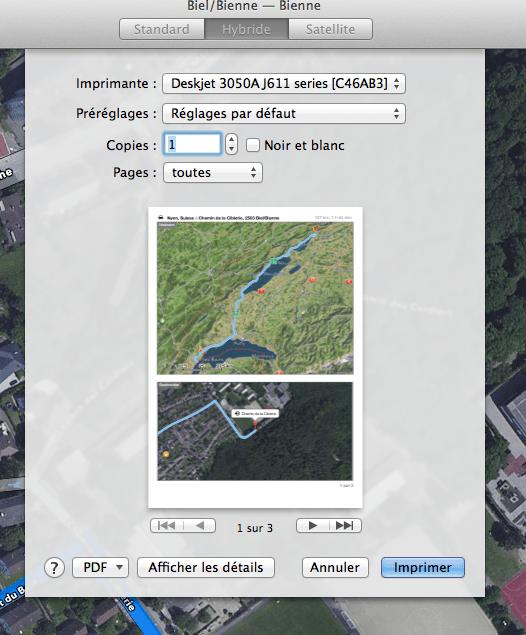This screenshot has width=526, height=635.
Task: Click the 'Pages :' label
Action: click(x=135, y=173)
